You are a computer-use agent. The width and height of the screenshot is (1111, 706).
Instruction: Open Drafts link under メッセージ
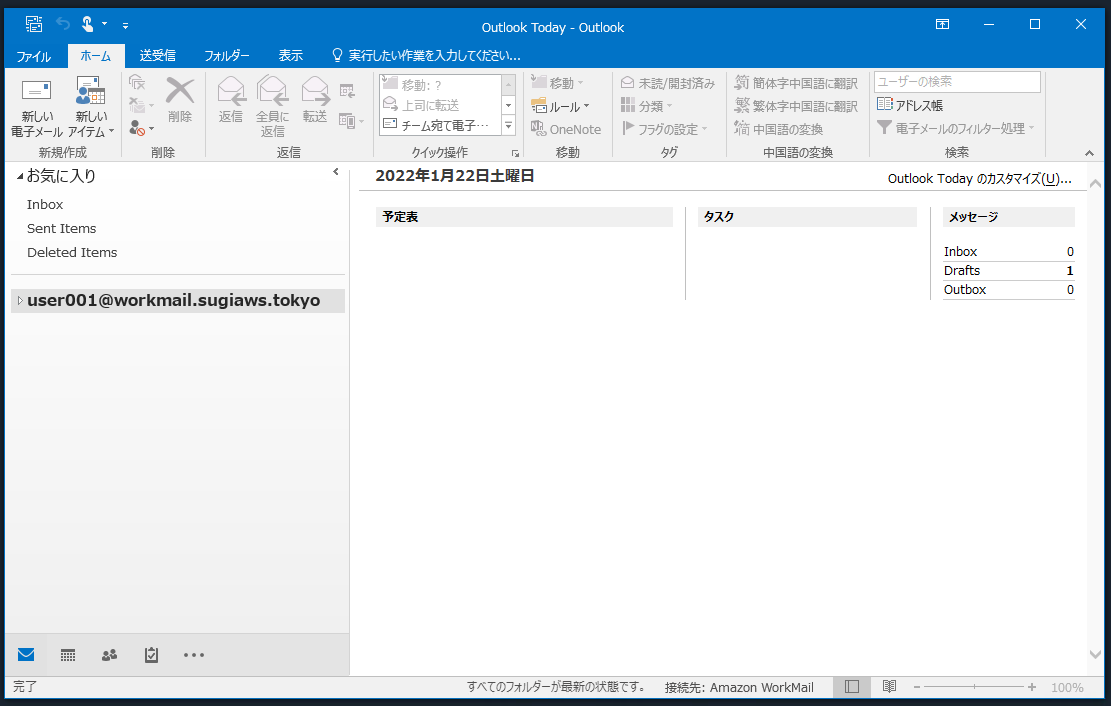pos(961,271)
